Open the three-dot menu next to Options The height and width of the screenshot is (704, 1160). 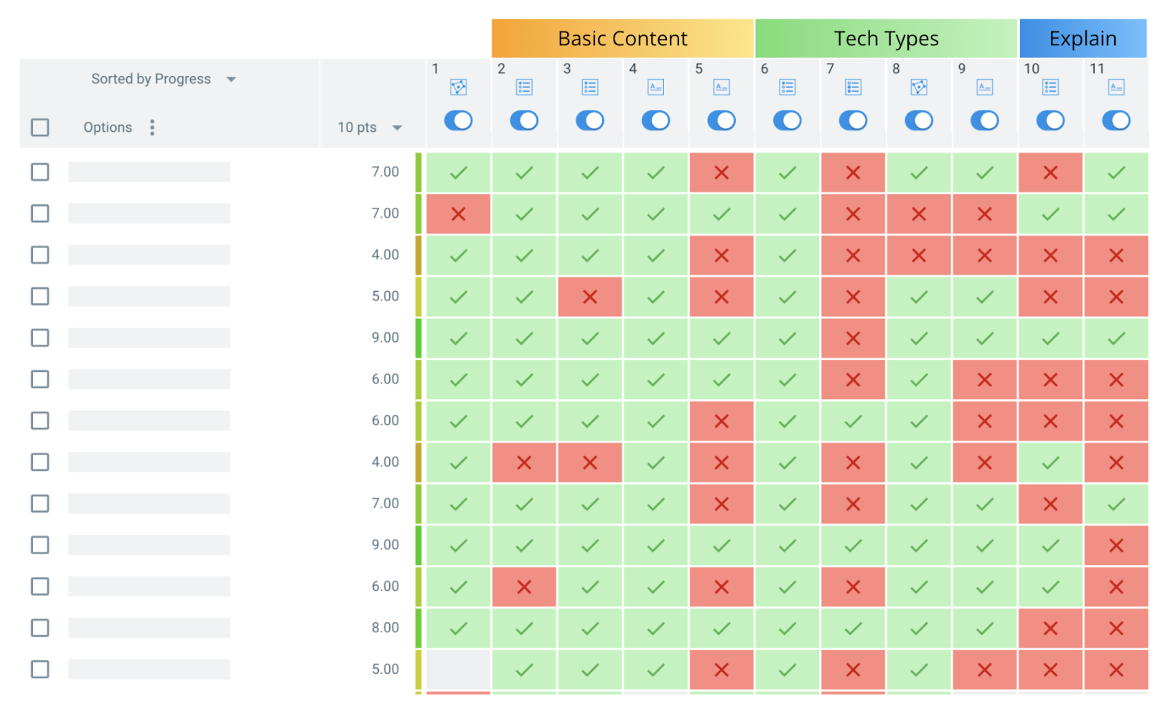click(152, 127)
